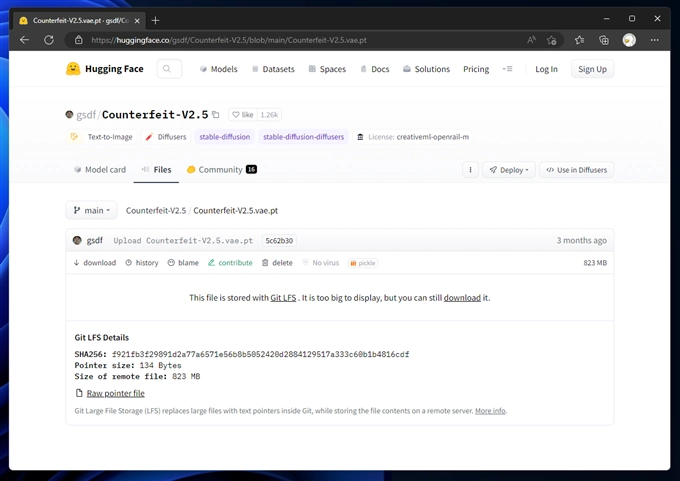Click contribute link

coord(230,263)
